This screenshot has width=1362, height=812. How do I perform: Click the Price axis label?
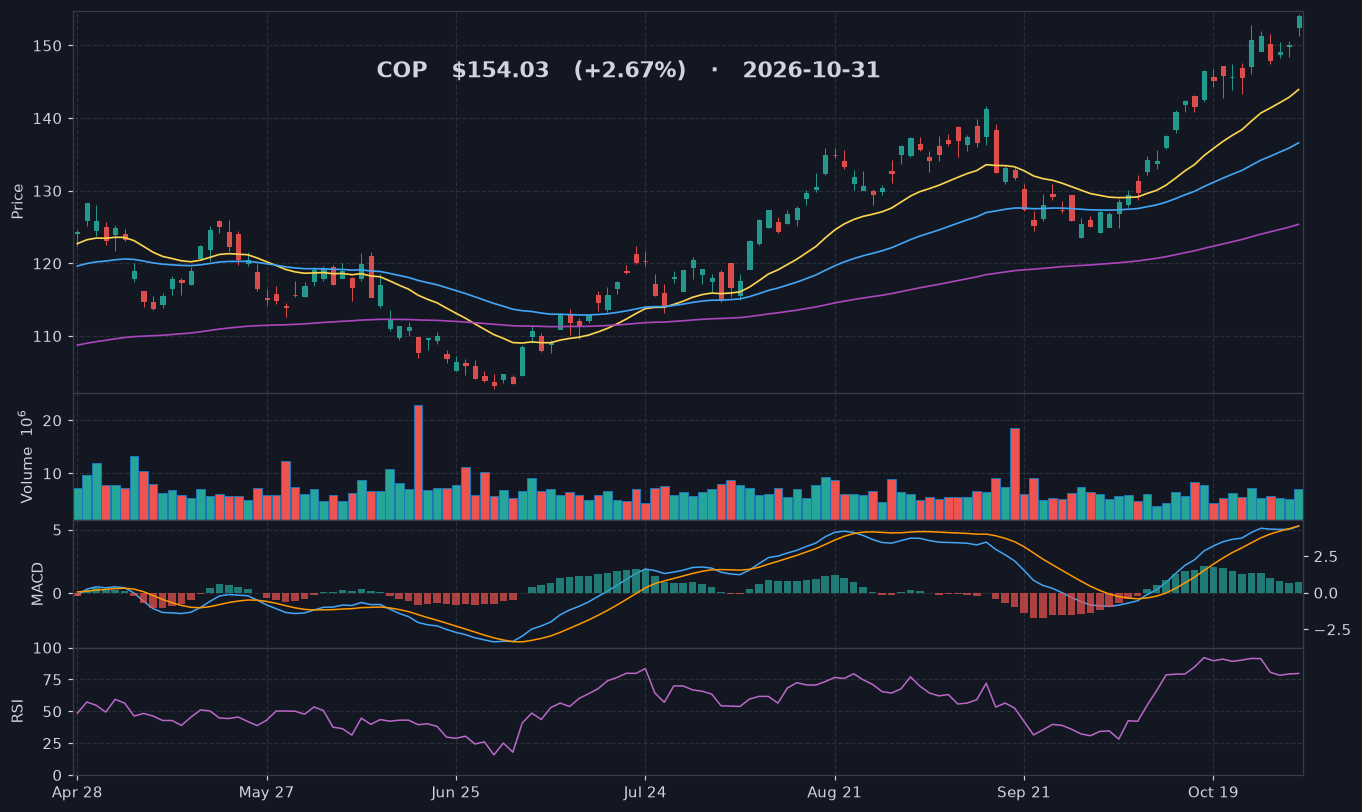(17, 201)
